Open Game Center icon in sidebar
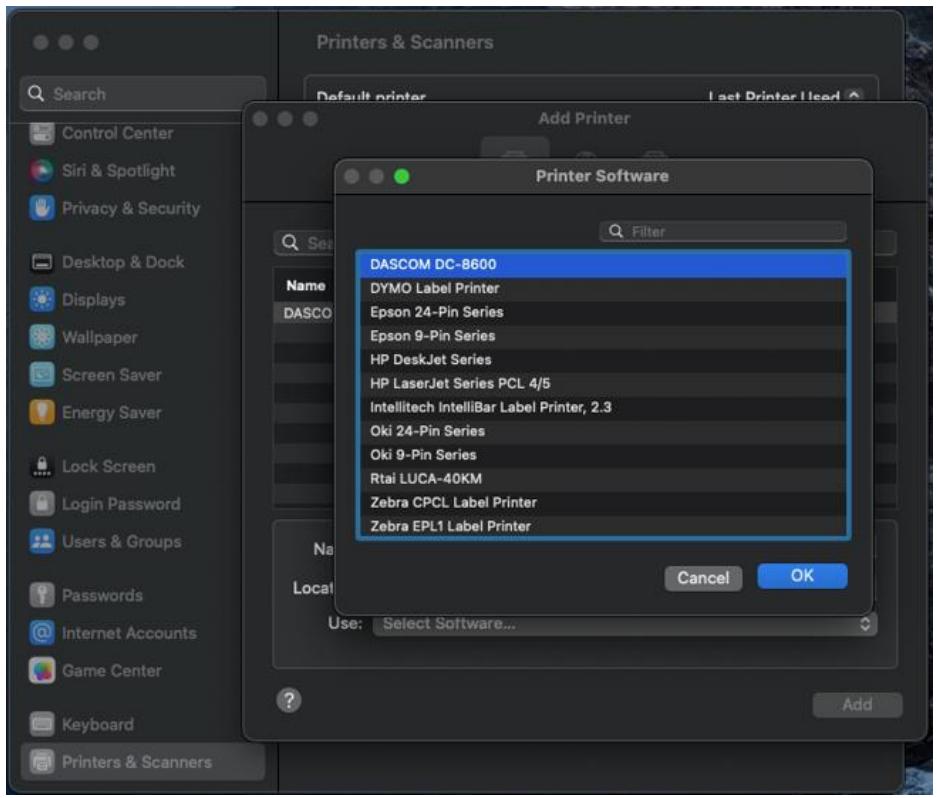This screenshot has height=798, width=937. pyautogui.click(x=42, y=671)
